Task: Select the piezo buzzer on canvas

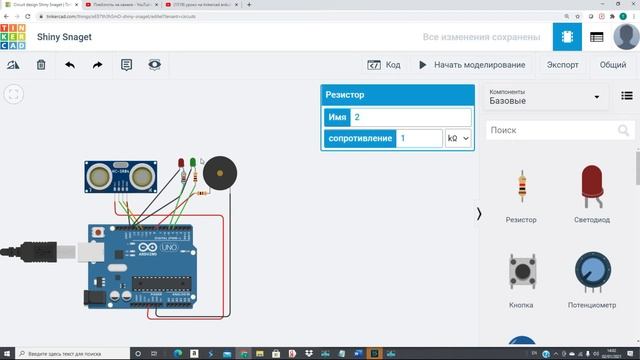Action: pyautogui.click(x=220, y=173)
